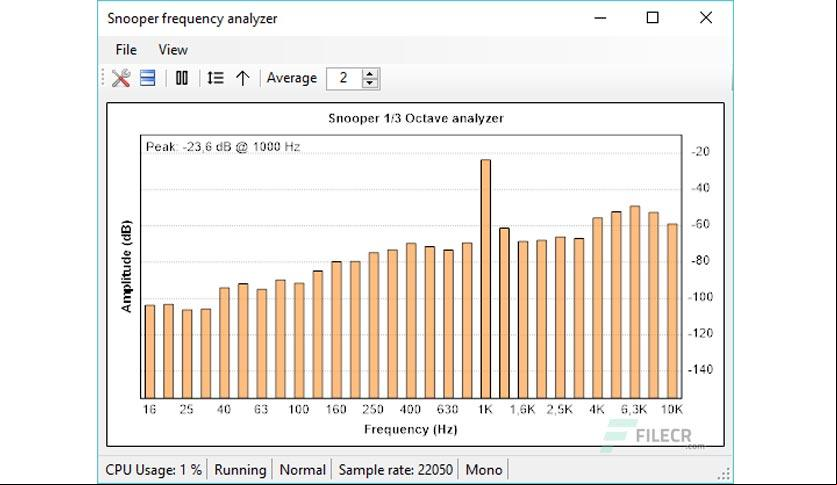
Task: Click the "Peak: -23,6 dB @ 1000 Hz" readout
Action: pyautogui.click(x=223, y=147)
